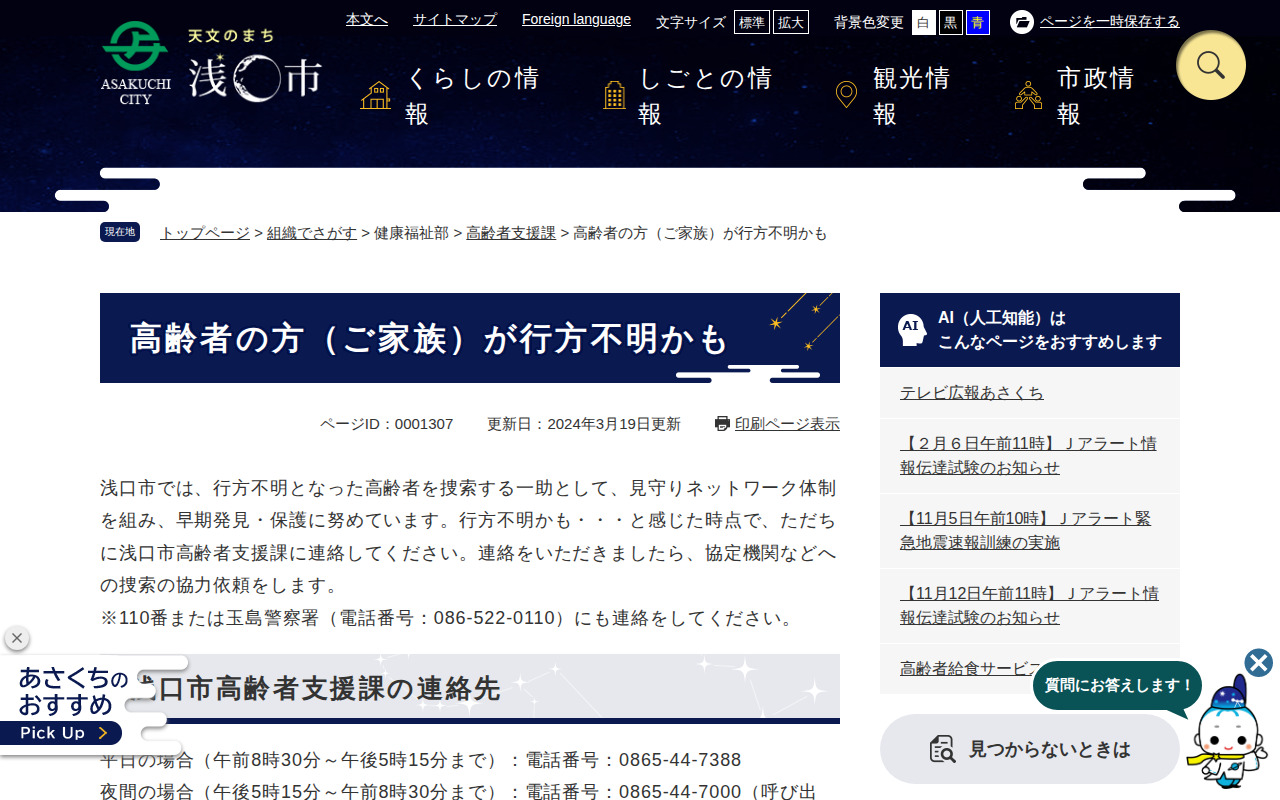Click the 質問にお答えします！ speech bubble
Viewport: 1280px width, 800px height.
[x=1118, y=685]
